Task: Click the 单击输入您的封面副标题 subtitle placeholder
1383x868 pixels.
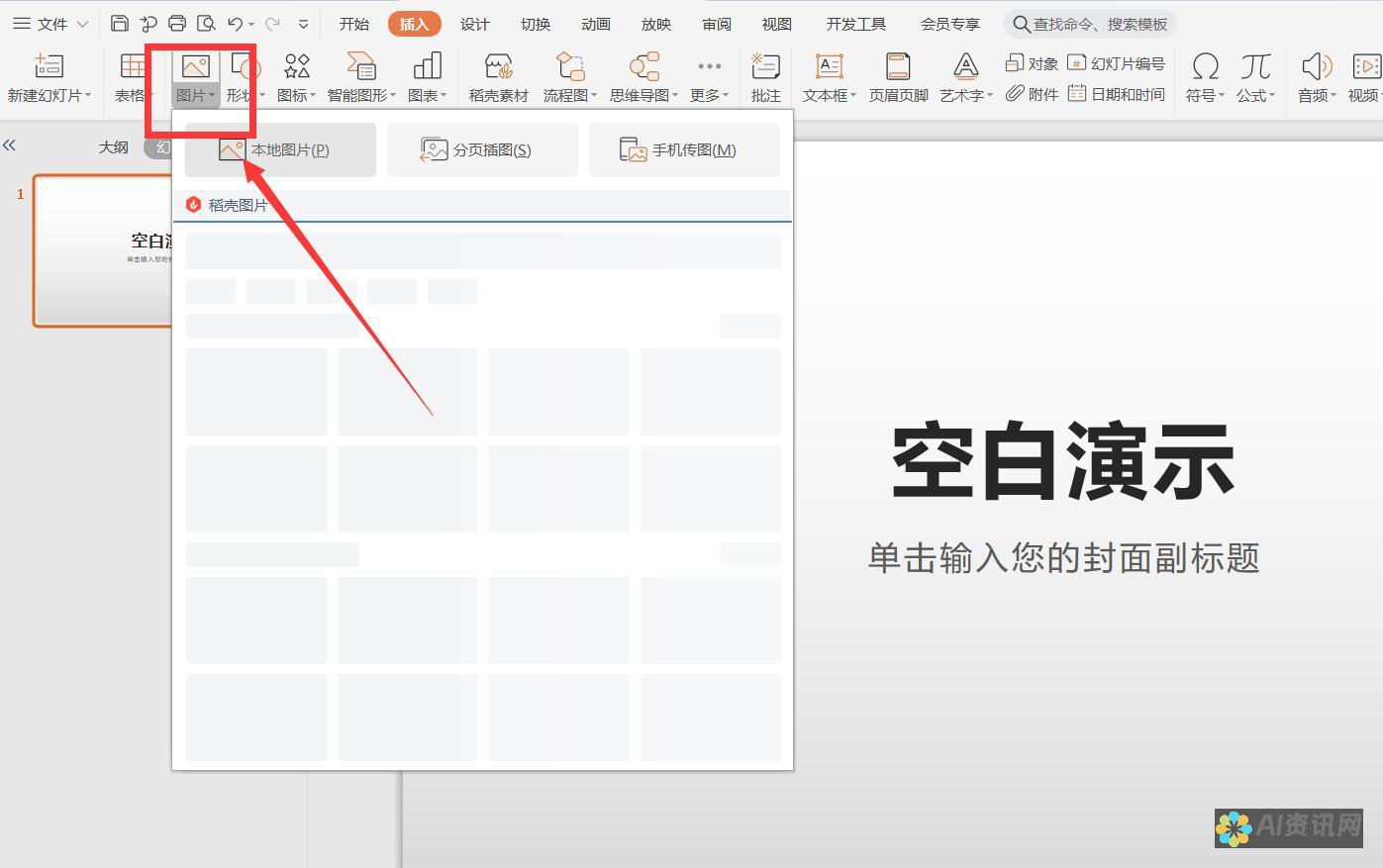Action: click(1063, 557)
